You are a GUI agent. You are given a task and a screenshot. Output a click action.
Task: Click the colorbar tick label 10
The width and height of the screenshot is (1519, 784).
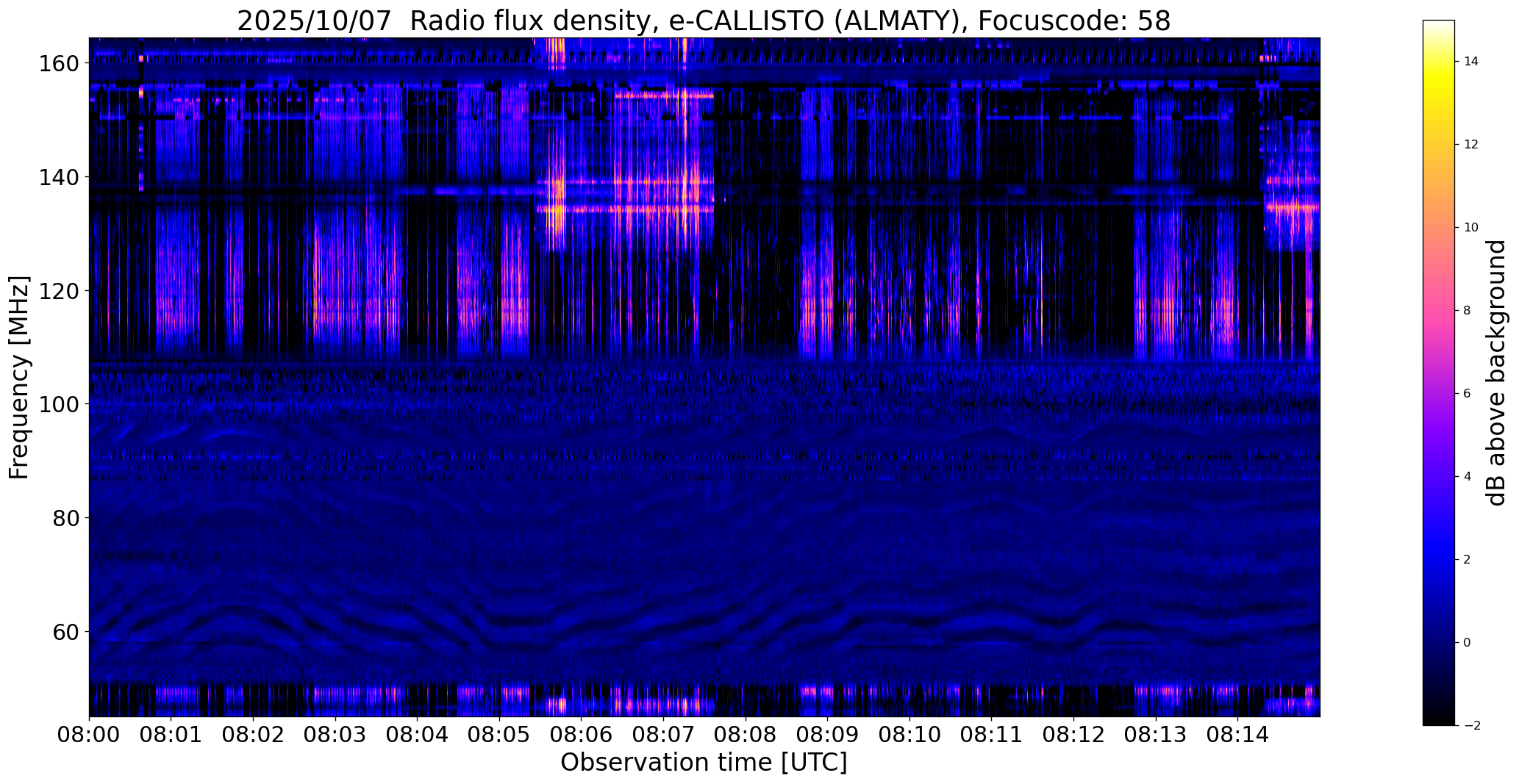pyautogui.click(x=1471, y=228)
